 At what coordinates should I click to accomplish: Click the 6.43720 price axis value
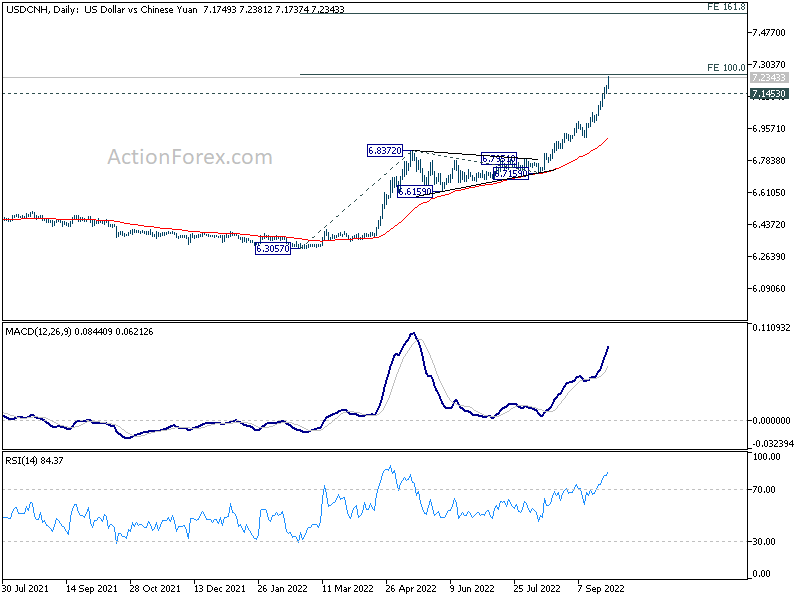click(769, 224)
